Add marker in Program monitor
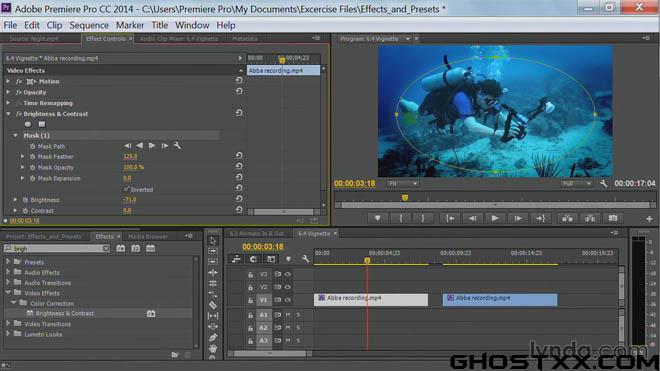 pos(378,218)
